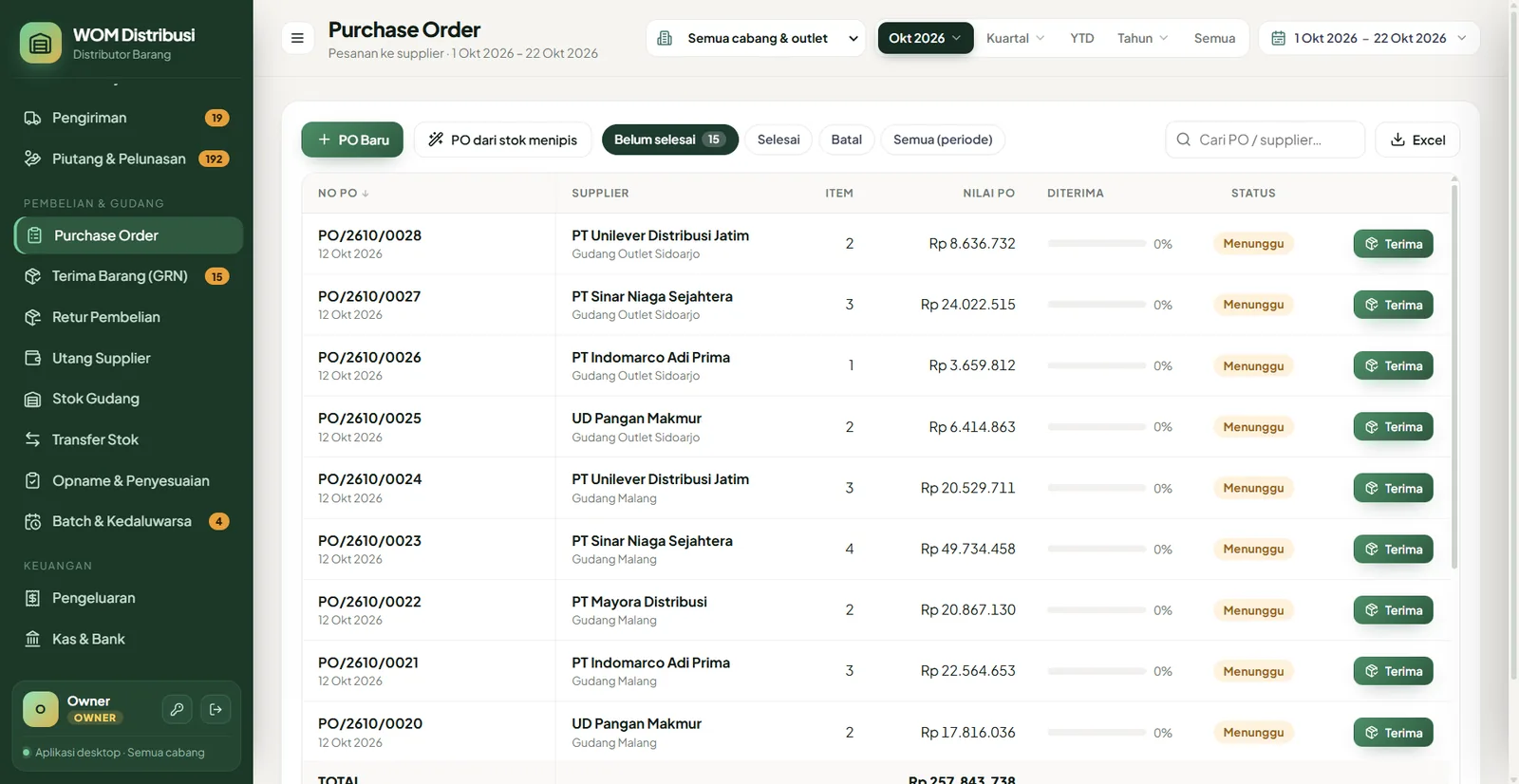
Task: Create a new PO with PO Baru
Action: [352, 140]
